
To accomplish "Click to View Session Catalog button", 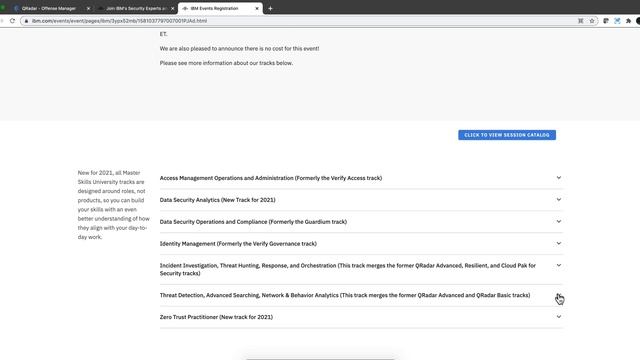I will coord(507,135).
